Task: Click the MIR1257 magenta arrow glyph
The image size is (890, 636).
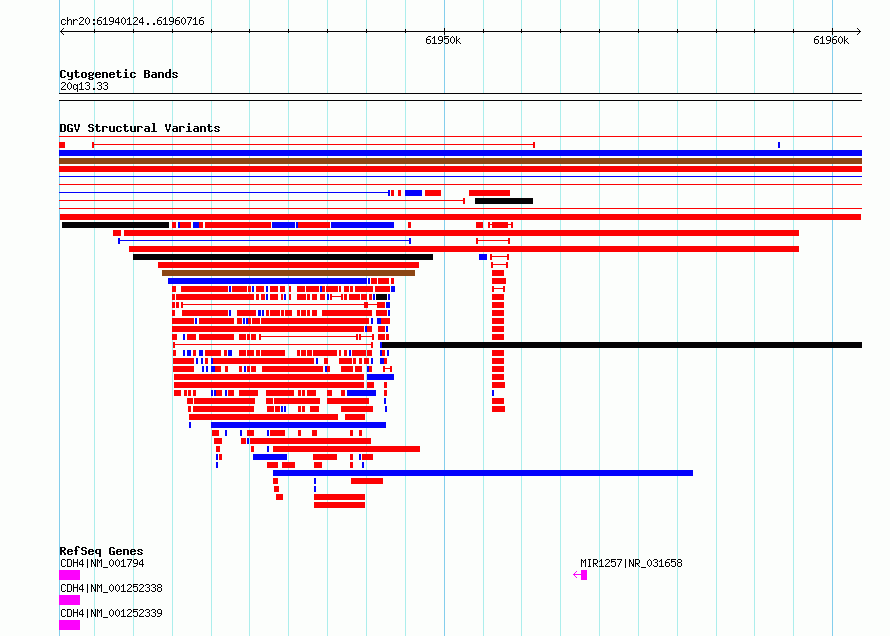Action: tap(580, 575)
